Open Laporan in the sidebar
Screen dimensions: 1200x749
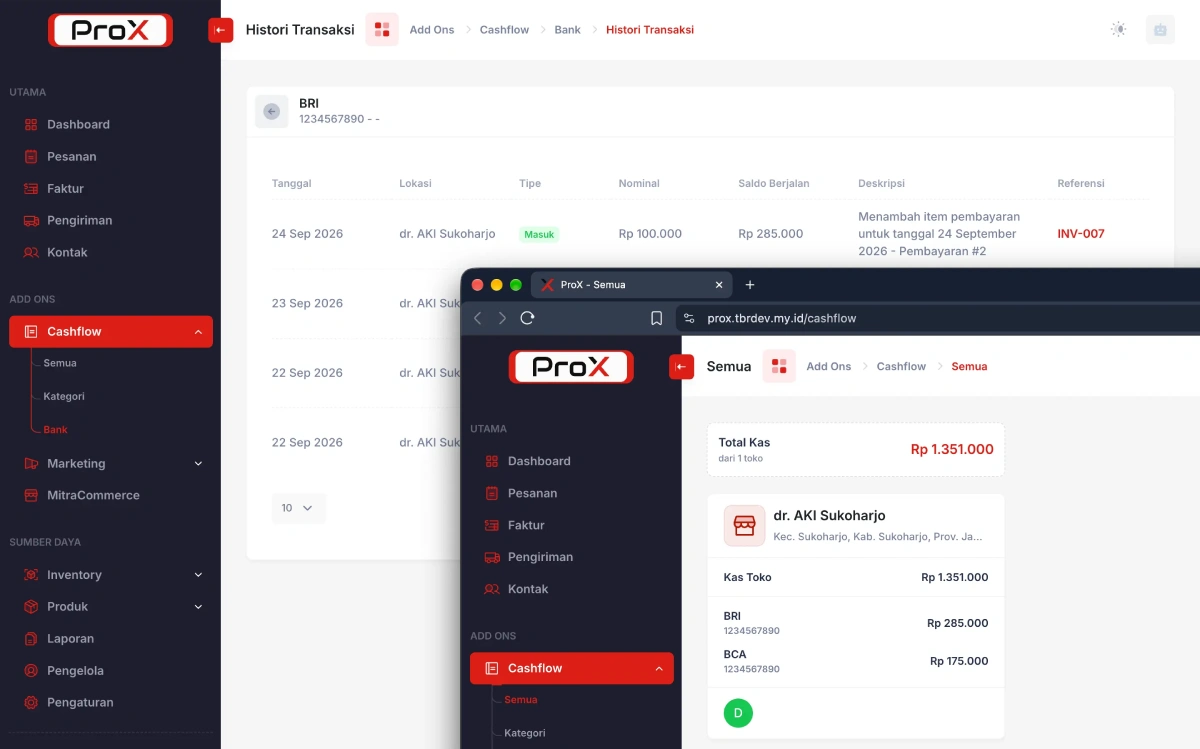71,639
